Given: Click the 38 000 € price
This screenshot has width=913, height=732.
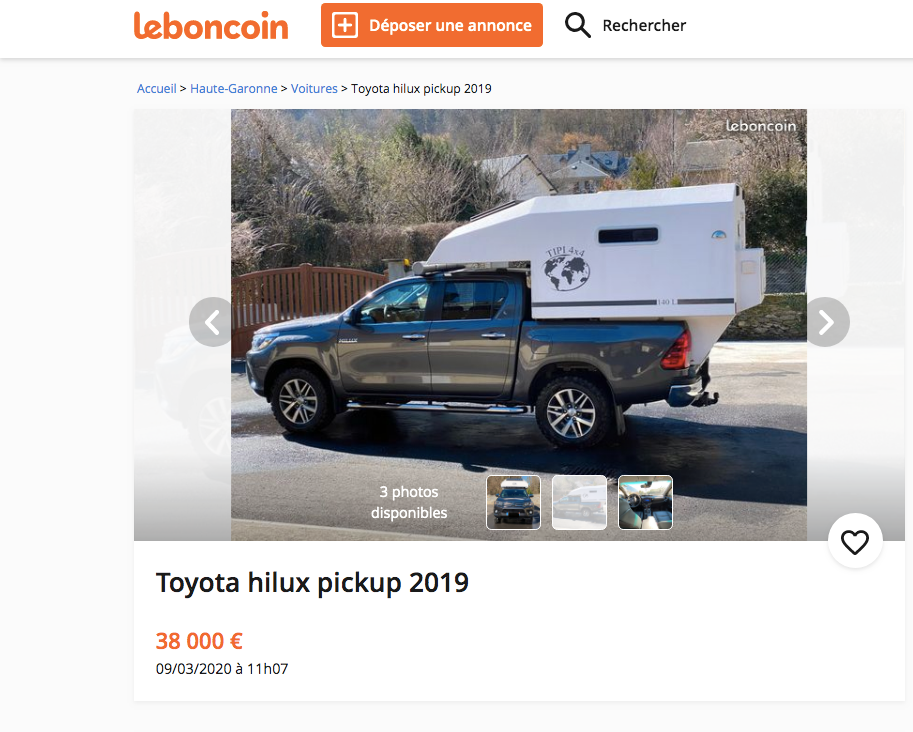Looking at the screenshot, I should (x=199, y=642).
